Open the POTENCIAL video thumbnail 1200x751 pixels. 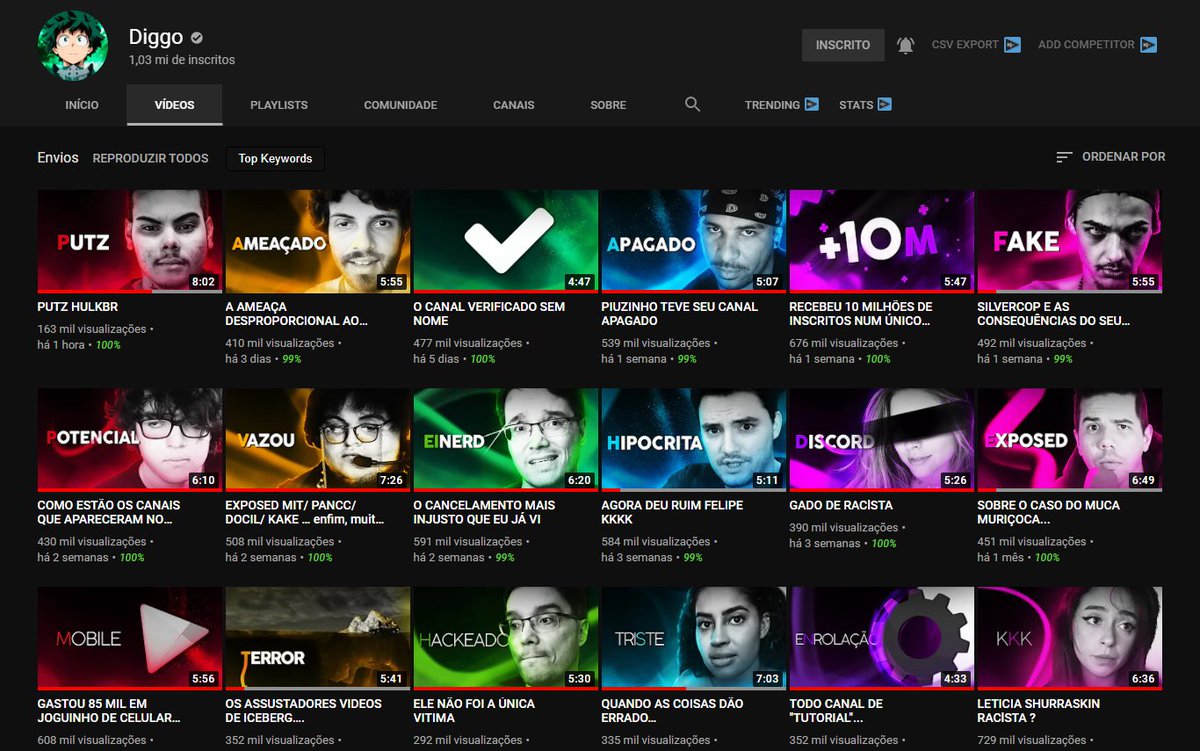130,440
